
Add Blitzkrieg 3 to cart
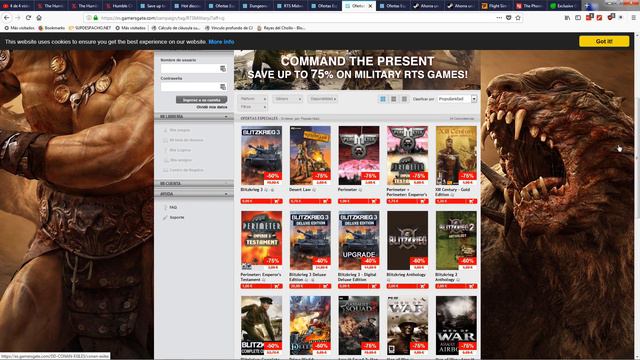(x=276, y=201)
